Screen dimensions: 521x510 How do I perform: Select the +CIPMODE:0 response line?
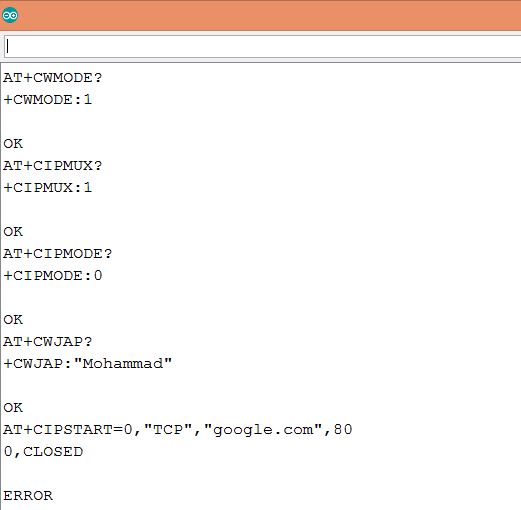pyautogui.click(x=53, y=276)
